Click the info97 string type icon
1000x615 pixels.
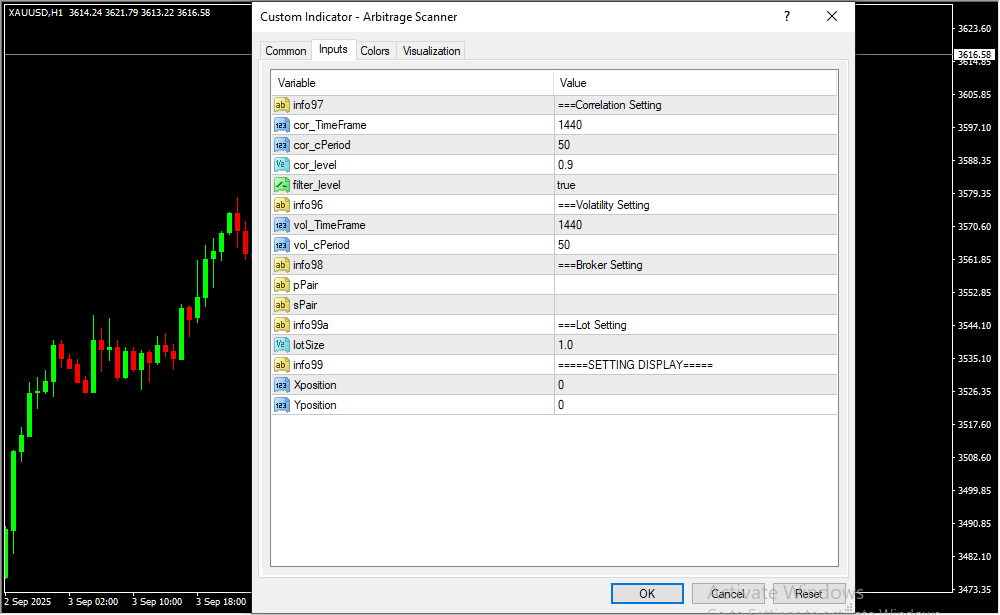point(281,105)
